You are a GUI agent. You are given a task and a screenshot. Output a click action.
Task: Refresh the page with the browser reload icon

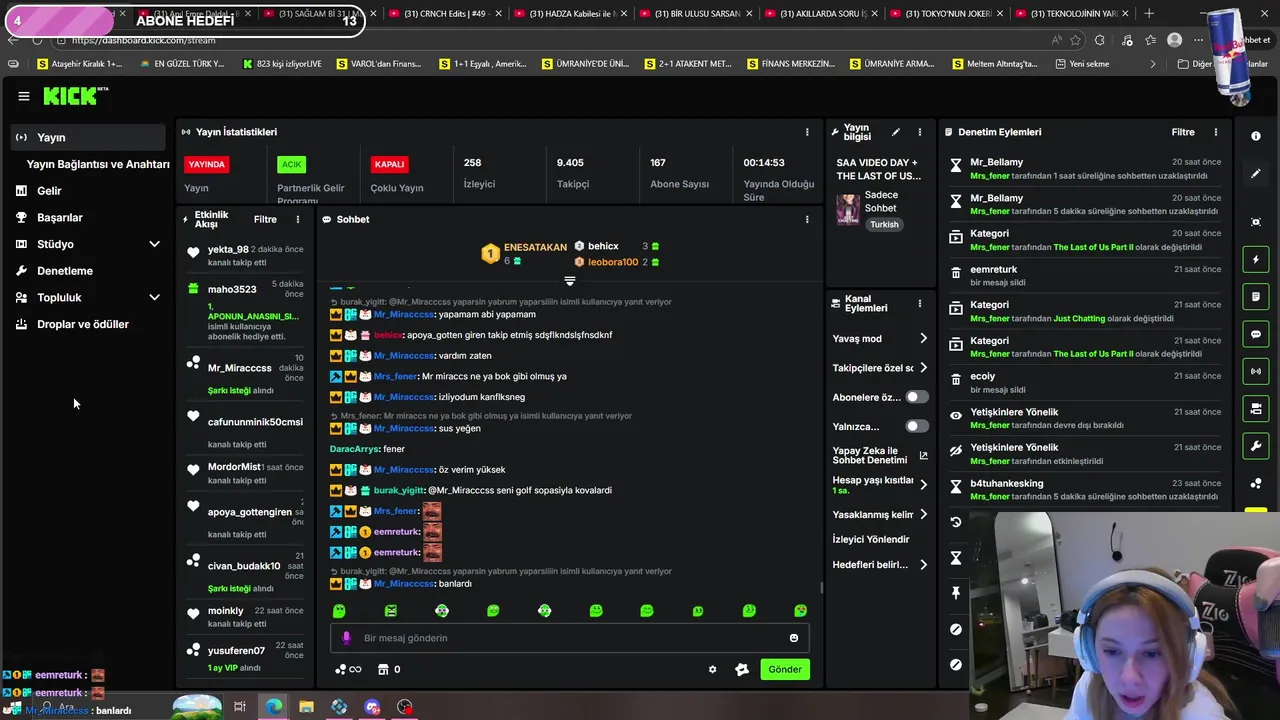coord(37,40)
